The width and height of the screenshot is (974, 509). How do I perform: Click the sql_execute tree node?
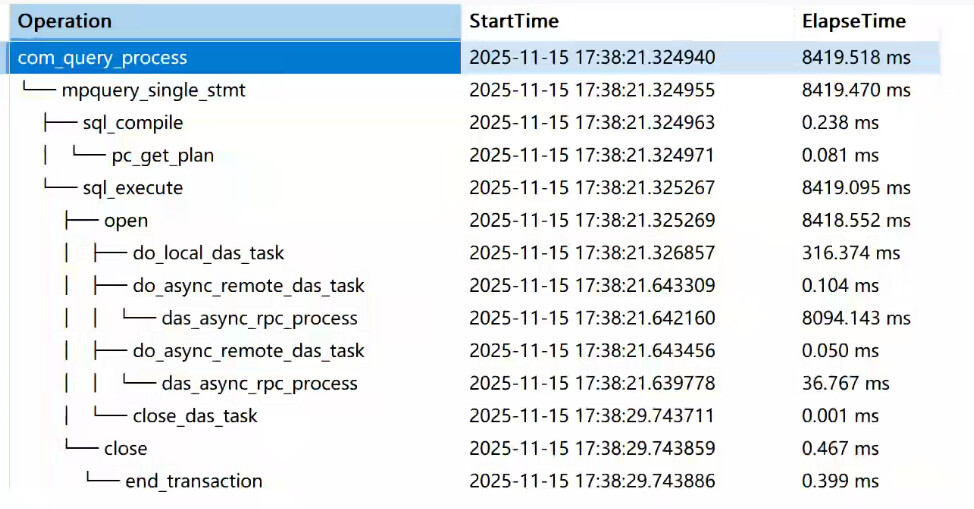click(133, 188)
